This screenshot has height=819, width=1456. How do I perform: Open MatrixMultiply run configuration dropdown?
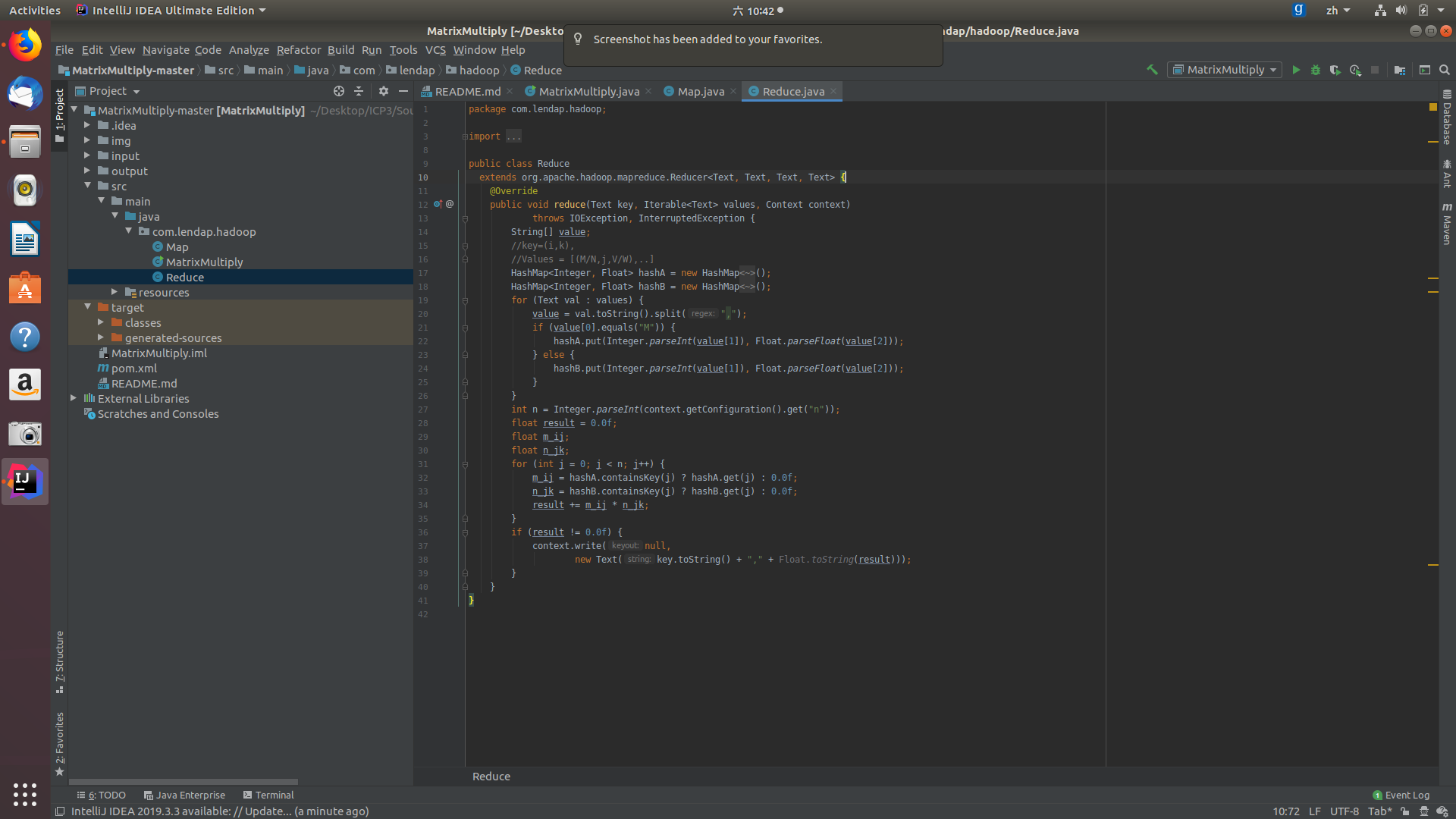coord(1225,70)
